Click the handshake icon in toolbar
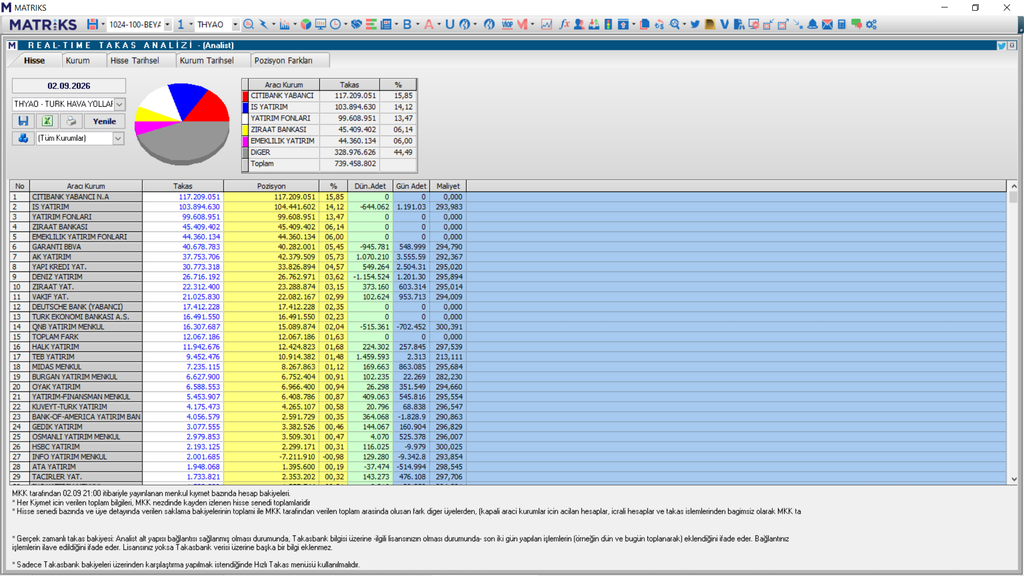 (356, 24)
